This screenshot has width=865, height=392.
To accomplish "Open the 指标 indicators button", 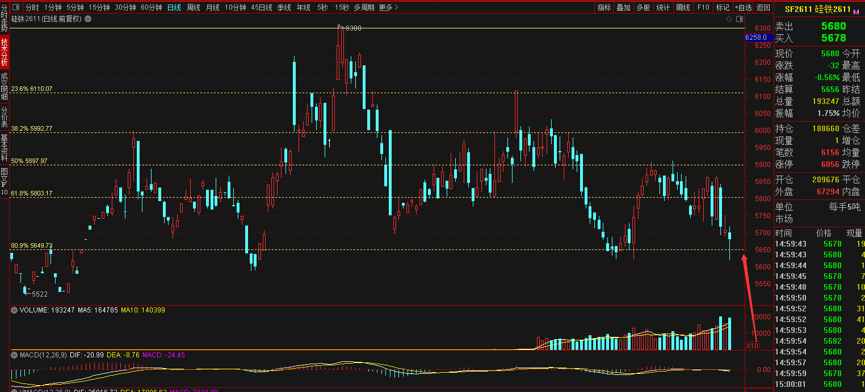I will [x=604, y=8].
